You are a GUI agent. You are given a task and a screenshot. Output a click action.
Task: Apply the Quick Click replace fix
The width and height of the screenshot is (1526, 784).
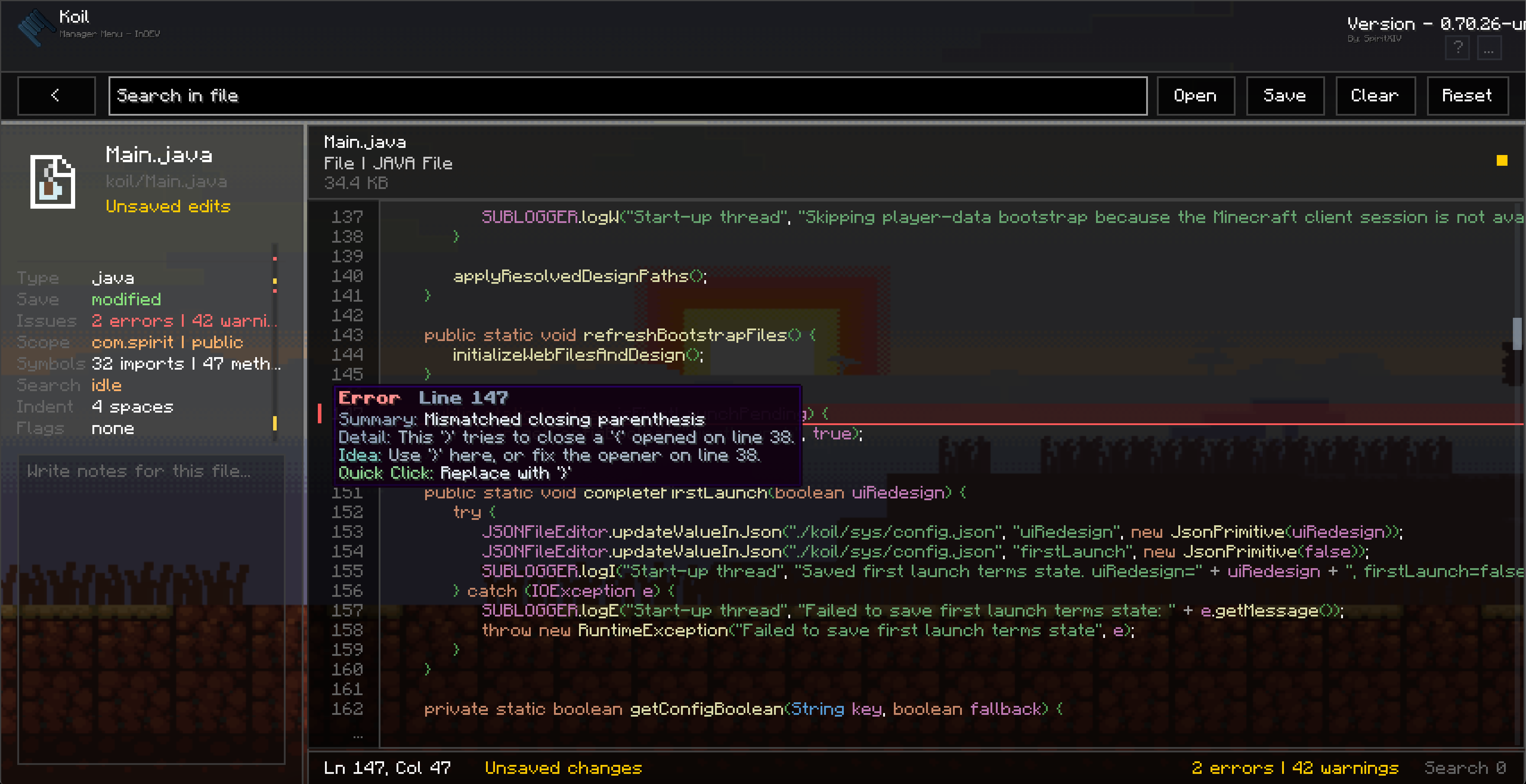point(454,473)
